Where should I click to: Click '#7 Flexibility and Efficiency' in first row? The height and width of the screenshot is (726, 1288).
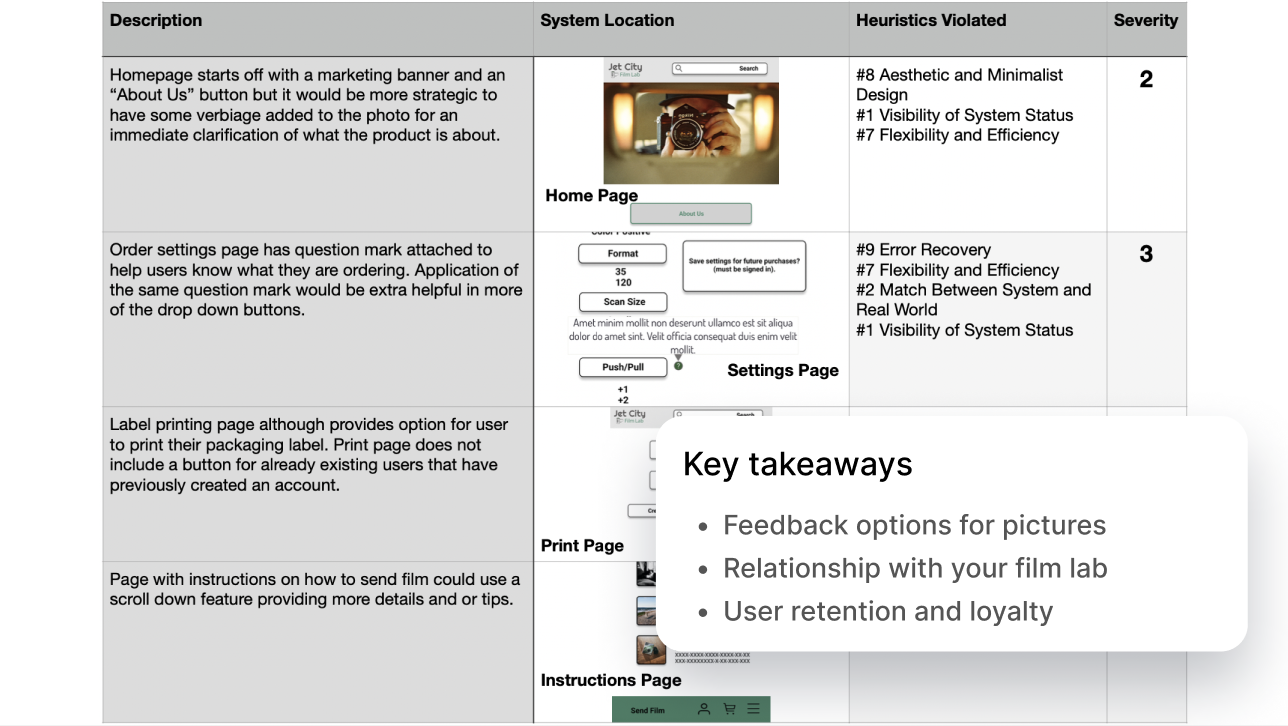pyautogui.click(x=957, y=135)
